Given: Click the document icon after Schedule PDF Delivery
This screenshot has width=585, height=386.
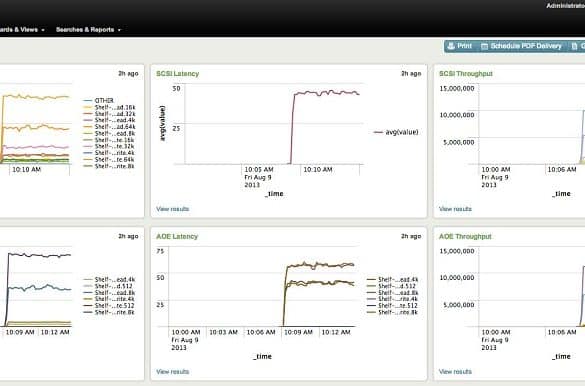Looking at the screenshot, I should point(574,46).
